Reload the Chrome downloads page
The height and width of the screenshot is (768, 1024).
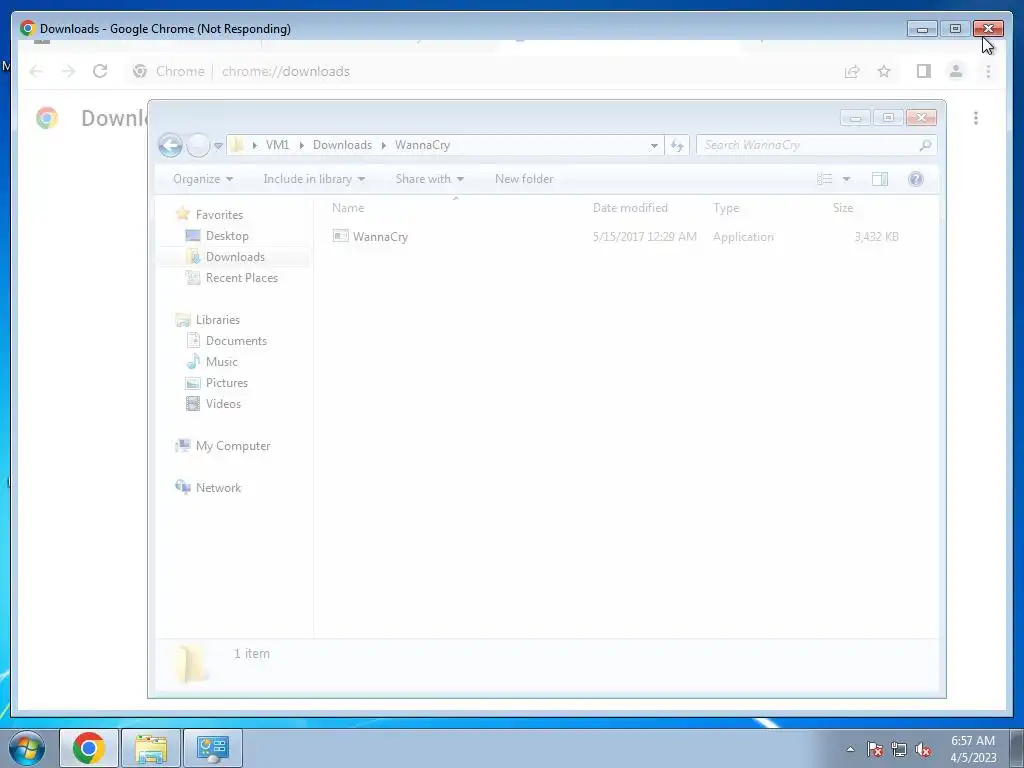(100, 71)
